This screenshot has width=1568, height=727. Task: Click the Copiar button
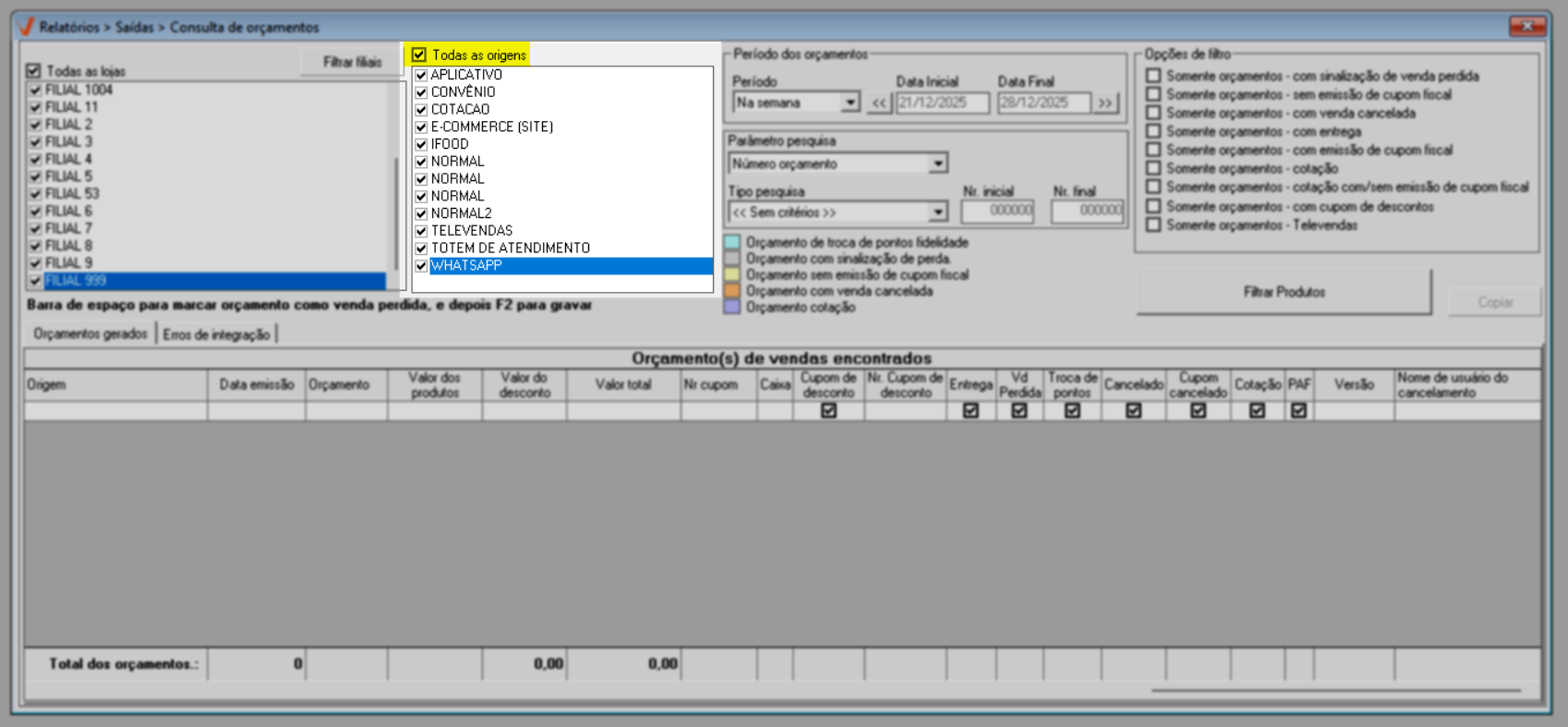click(x=1495, y=302)
